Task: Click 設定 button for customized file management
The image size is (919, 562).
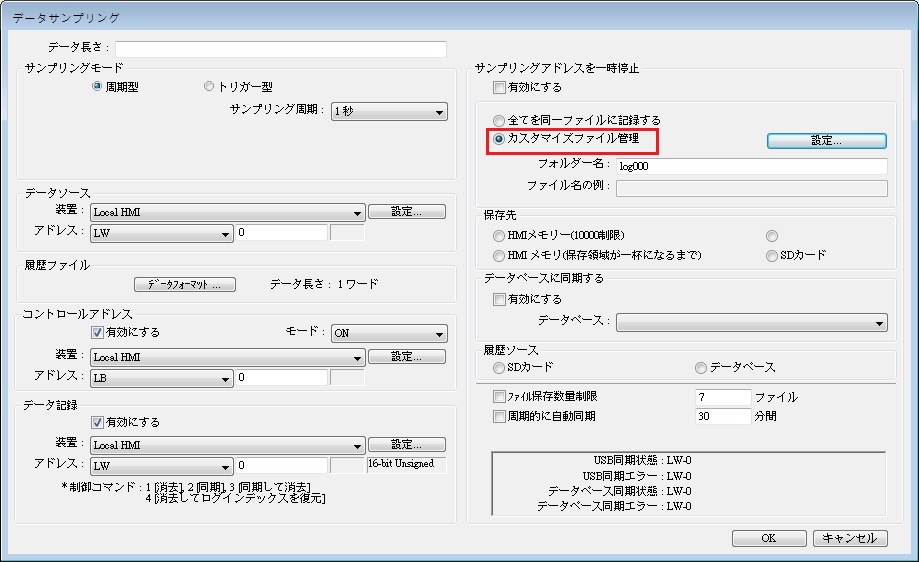Action: coord(826,141)
